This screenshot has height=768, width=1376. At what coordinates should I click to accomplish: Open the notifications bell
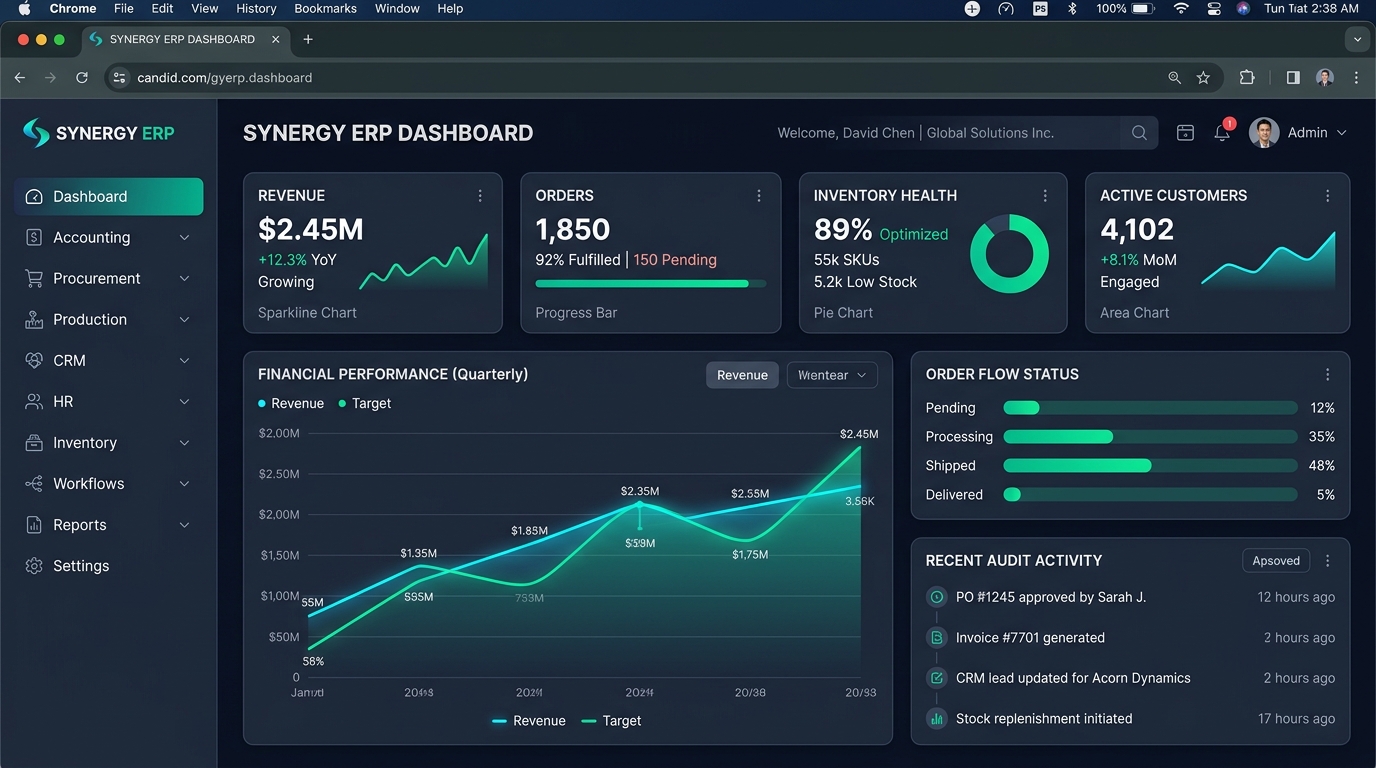point(1222,133)
